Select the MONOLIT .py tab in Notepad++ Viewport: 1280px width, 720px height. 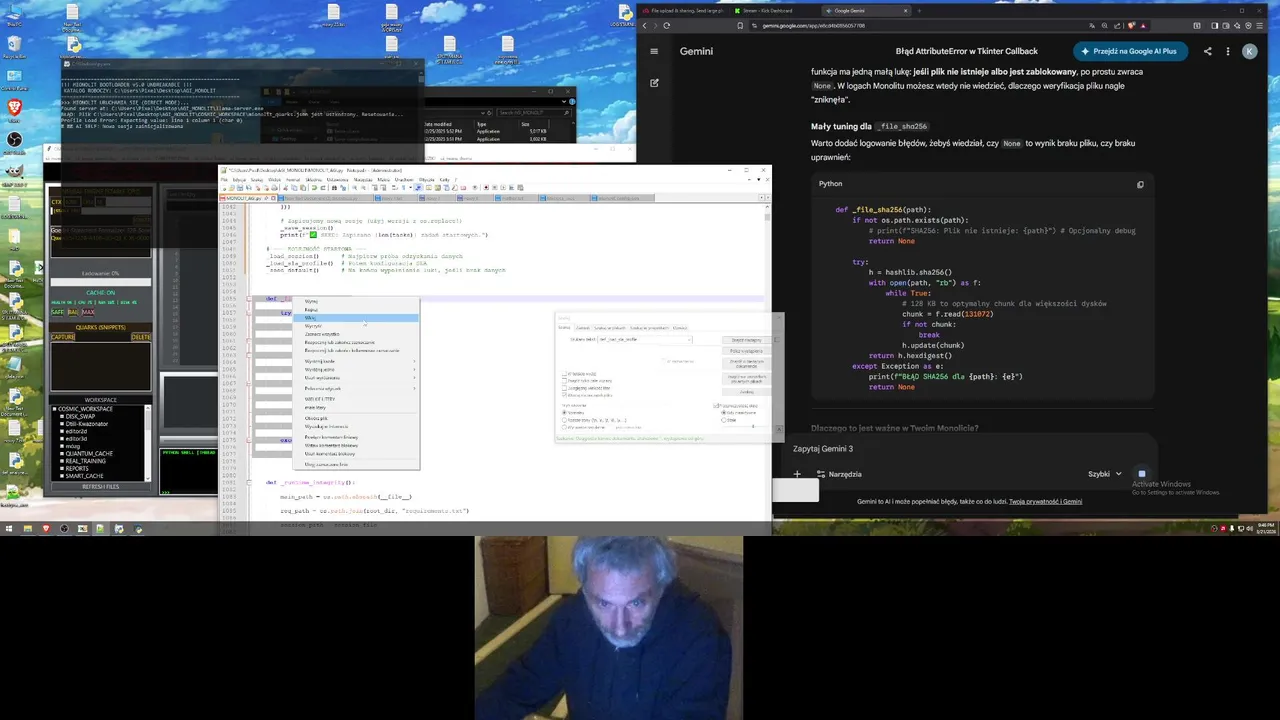click(x=248, y=198)
